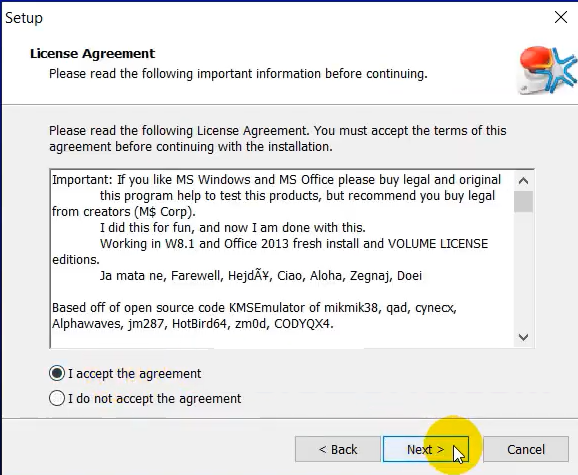Place cursor on 'Important: If you like MS Windows' line
Viewport: 578px width, 475px height.
[x=276, y=180]
